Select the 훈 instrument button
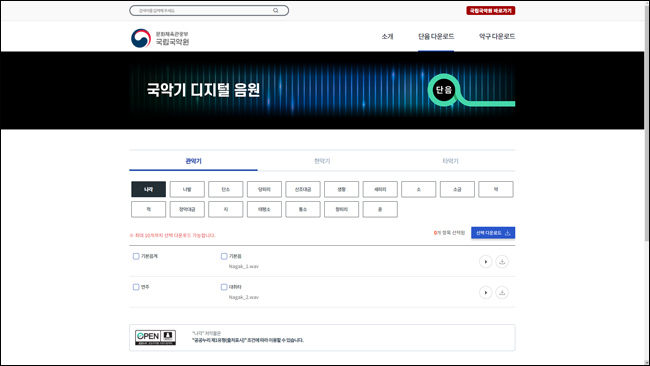 pos(380,209)
